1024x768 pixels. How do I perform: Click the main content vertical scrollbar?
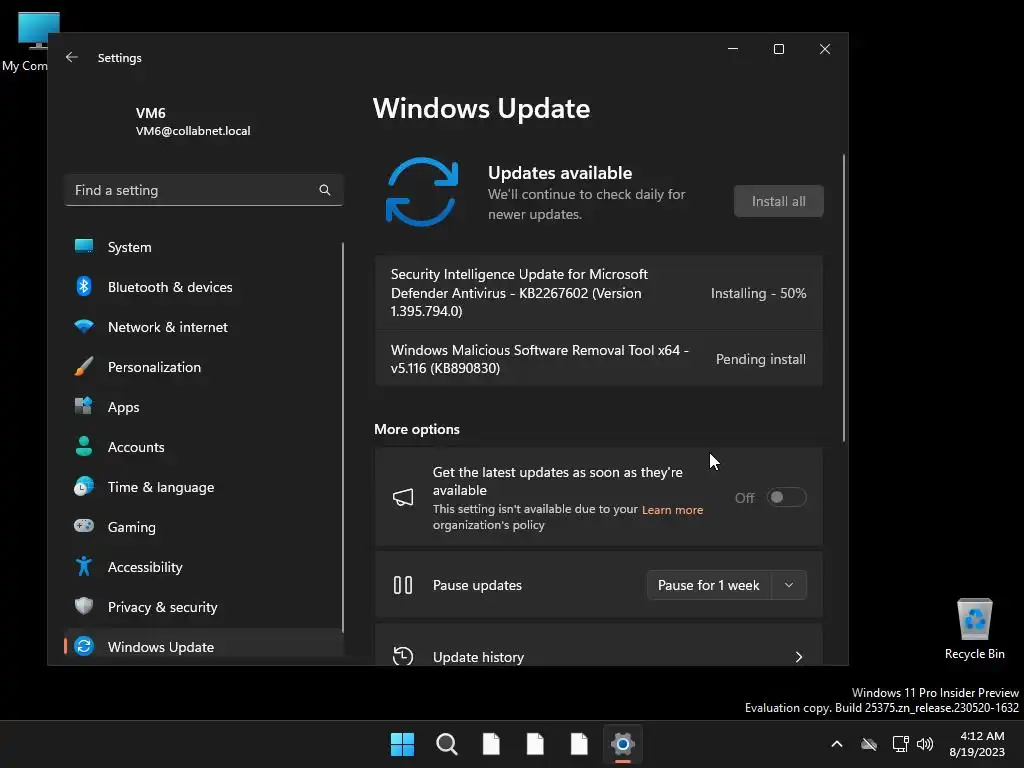pos(844,298)
